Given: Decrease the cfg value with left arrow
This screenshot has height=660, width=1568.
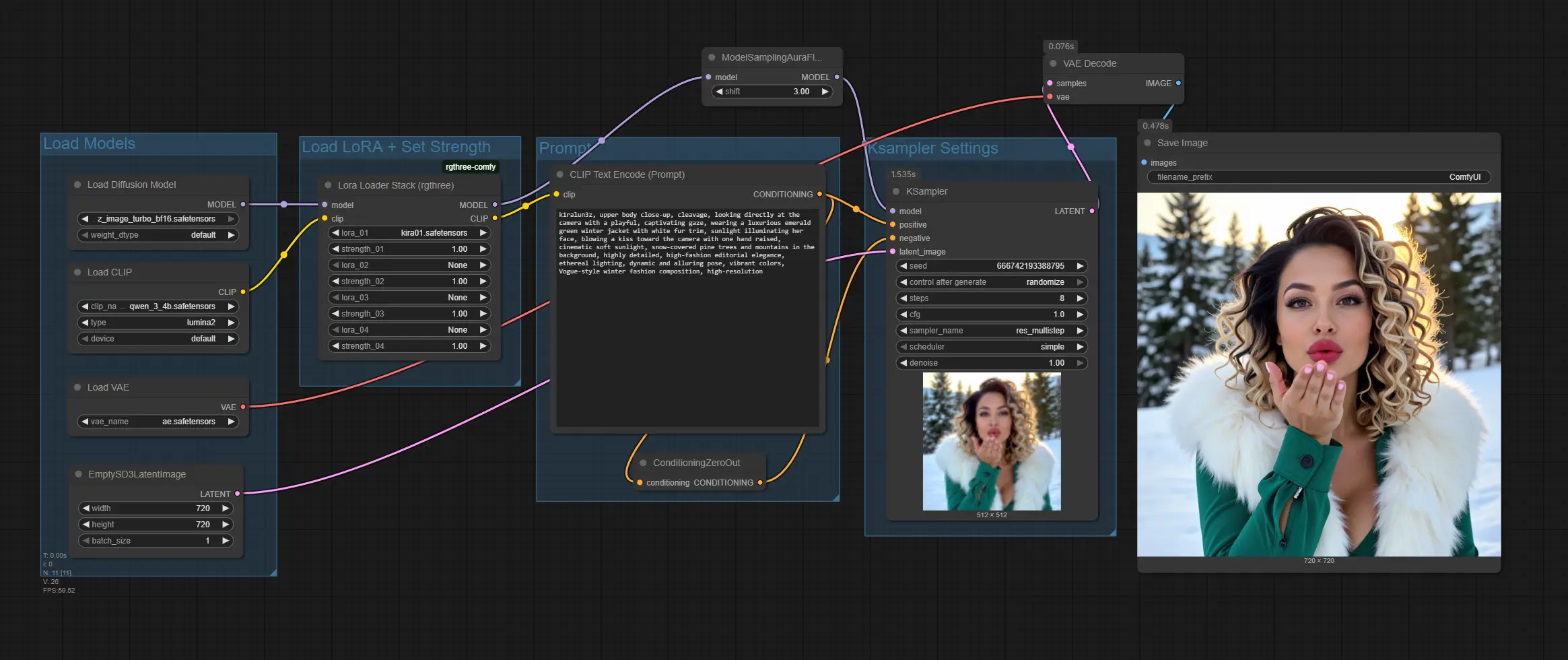Looking at the screenshot, I should point(904,315).
